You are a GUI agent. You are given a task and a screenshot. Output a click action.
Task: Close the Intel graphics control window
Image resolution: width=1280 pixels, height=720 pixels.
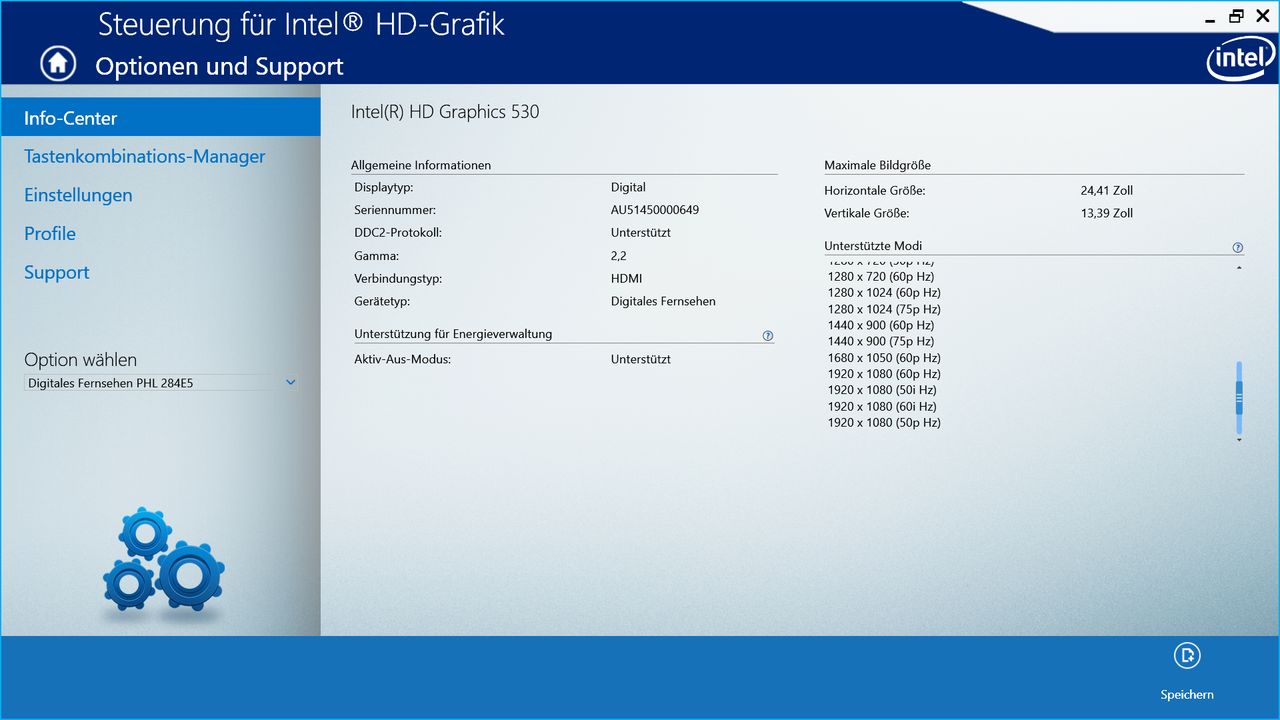click(x=1262, y=16)
